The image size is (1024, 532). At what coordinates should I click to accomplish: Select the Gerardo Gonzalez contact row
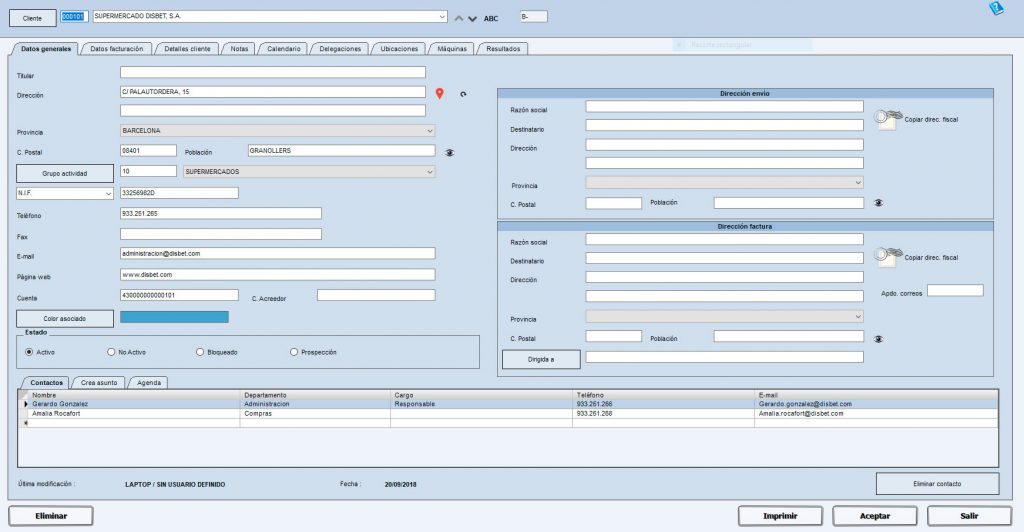[508, 404]
